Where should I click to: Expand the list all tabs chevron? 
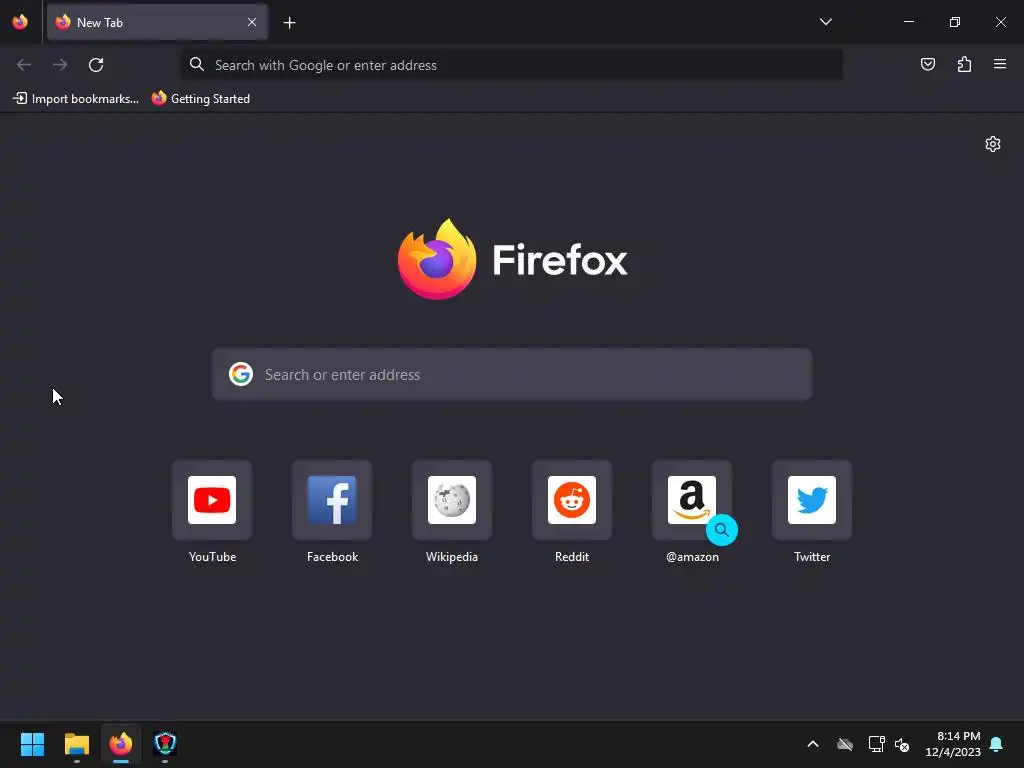[825, 22]
